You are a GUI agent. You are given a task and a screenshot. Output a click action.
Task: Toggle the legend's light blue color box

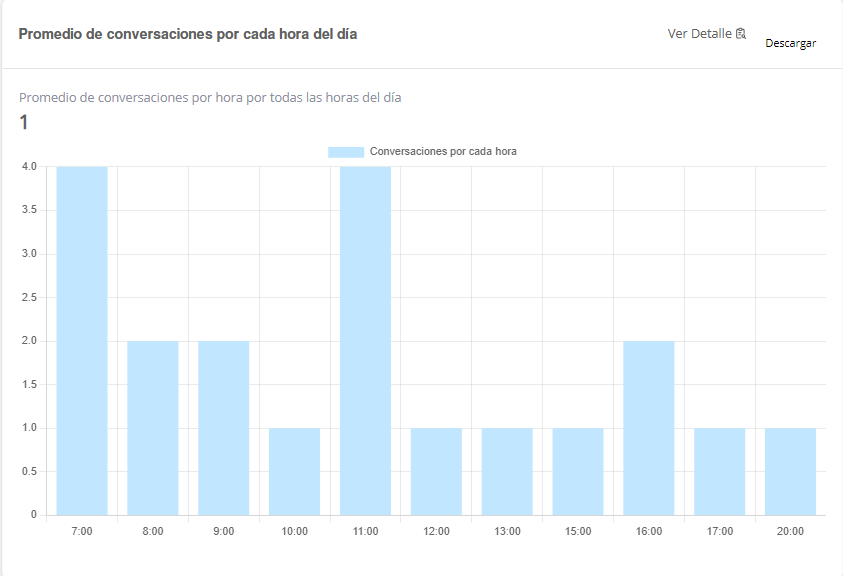point(346,152)
